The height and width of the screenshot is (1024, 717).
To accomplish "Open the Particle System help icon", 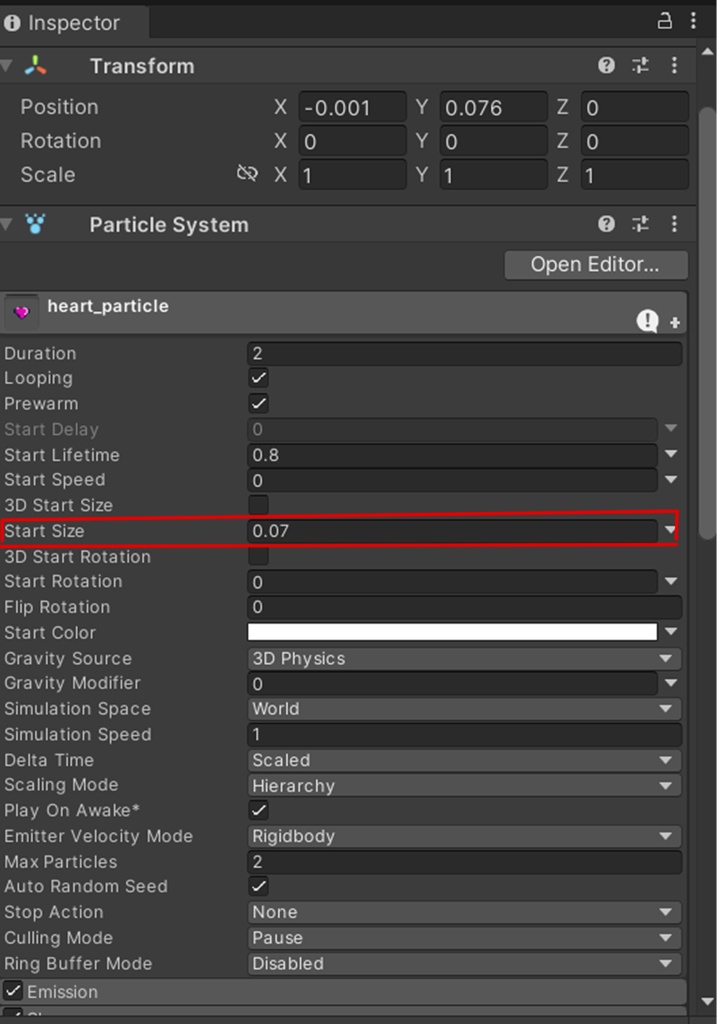I will click(x=606, y=224).
